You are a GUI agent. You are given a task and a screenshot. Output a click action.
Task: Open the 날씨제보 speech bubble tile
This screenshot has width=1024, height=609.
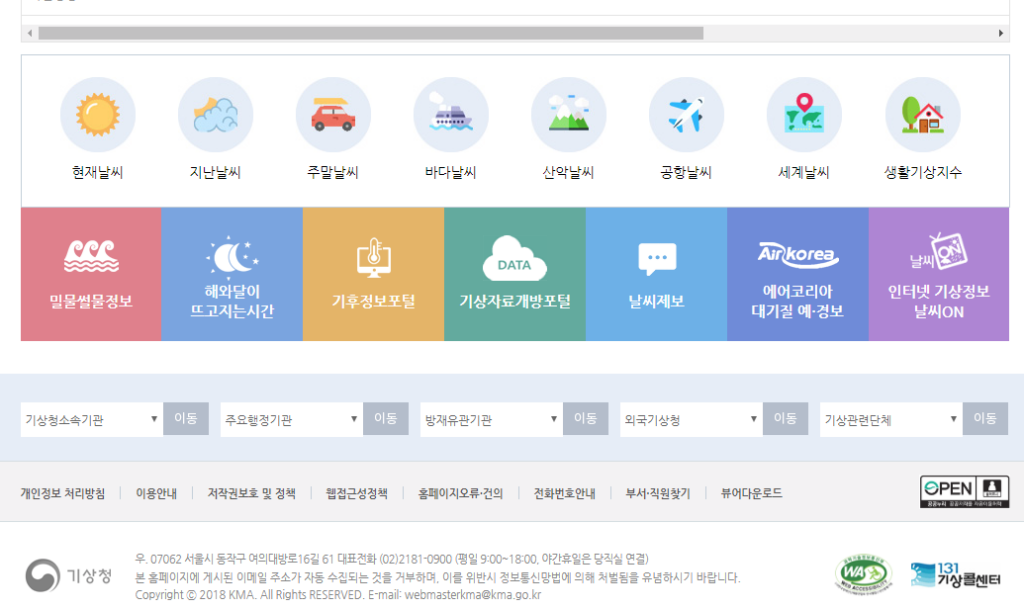656,274
